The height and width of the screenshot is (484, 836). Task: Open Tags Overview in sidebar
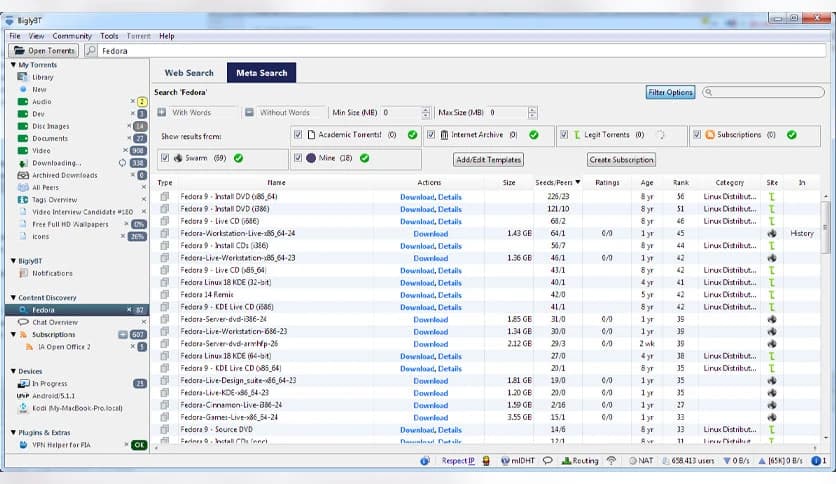tap(55, 199)
